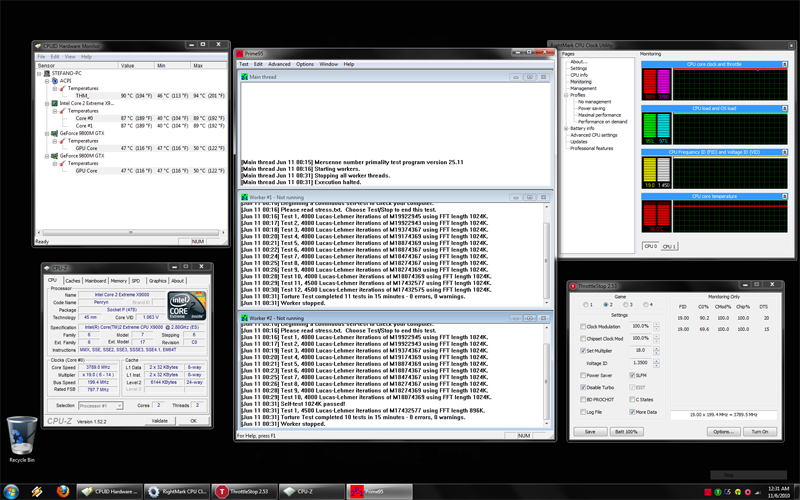Select Game profile 1 radio button in ThrottleStop
The height and width of the screenshot is (500, 800).
tap(585, 305)
